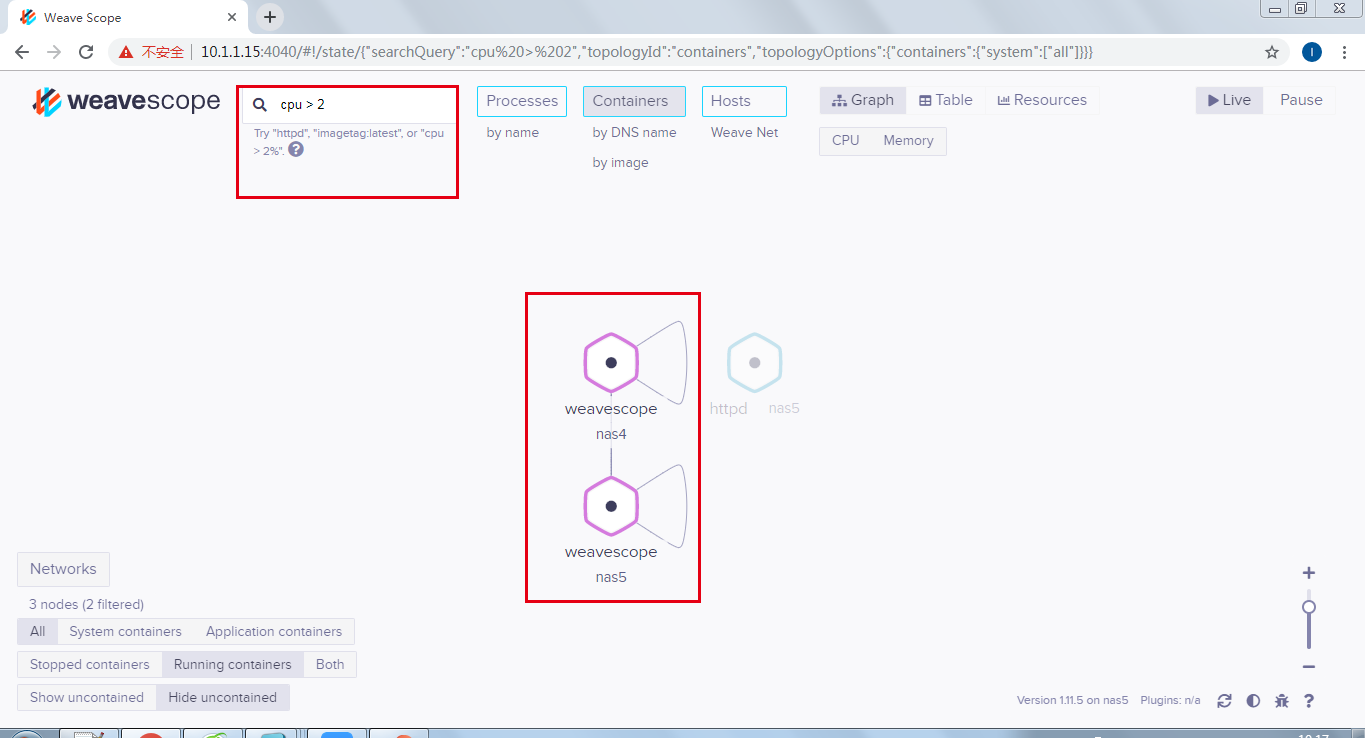The height and width of the screenshot is (738, 1365).
Task: Choose Hide uncontained option
Action: pos(222,698)
